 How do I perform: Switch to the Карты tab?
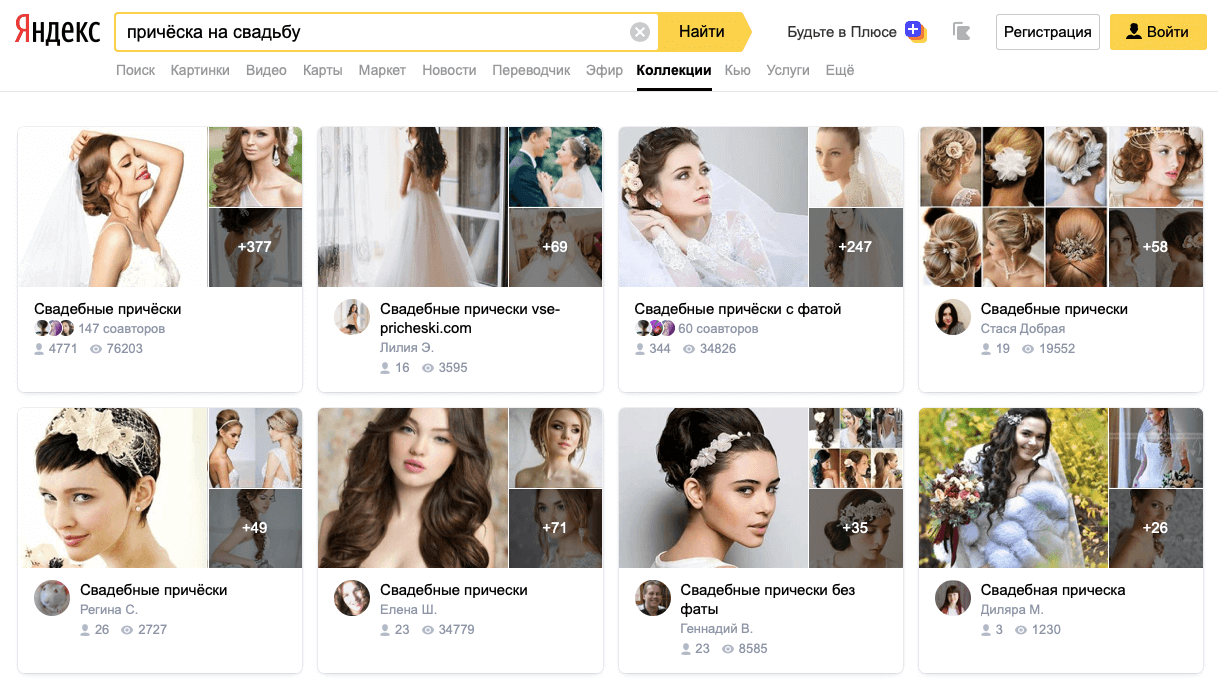323,70
